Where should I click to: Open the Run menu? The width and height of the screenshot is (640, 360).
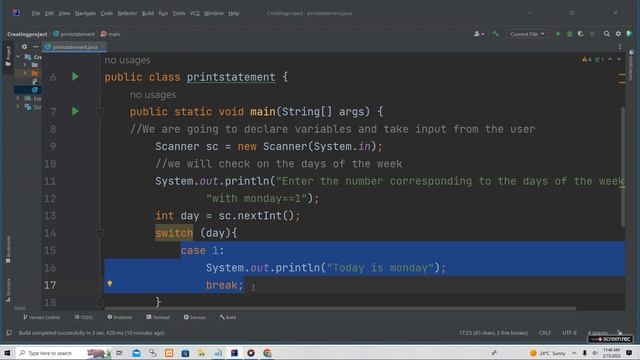[163, 13]
